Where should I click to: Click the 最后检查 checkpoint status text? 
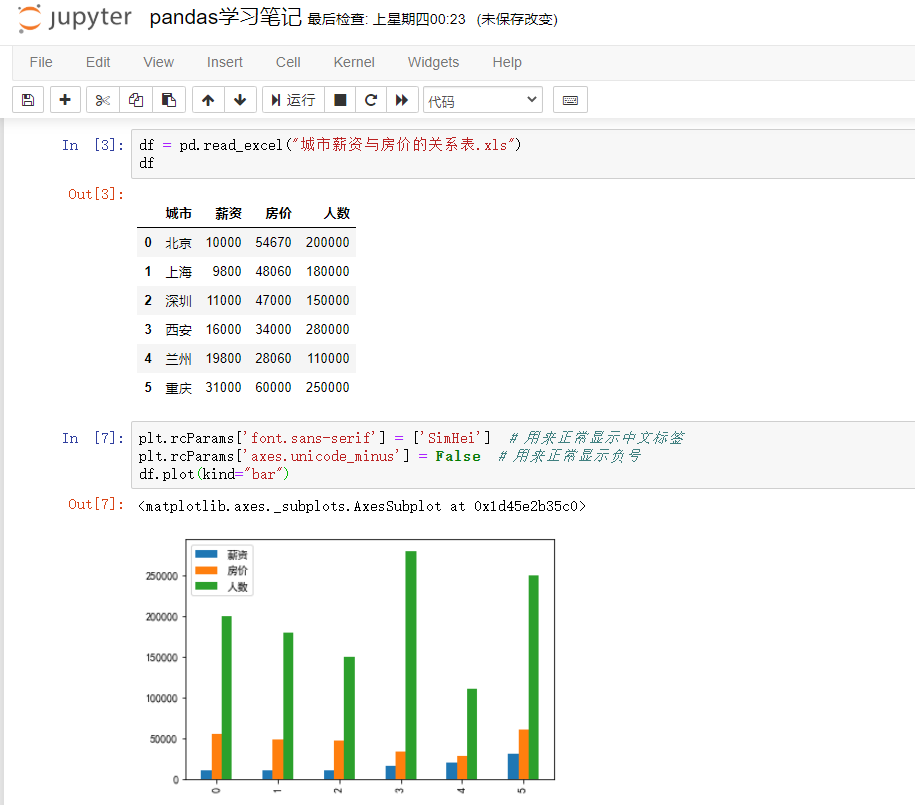click(386, 19)
